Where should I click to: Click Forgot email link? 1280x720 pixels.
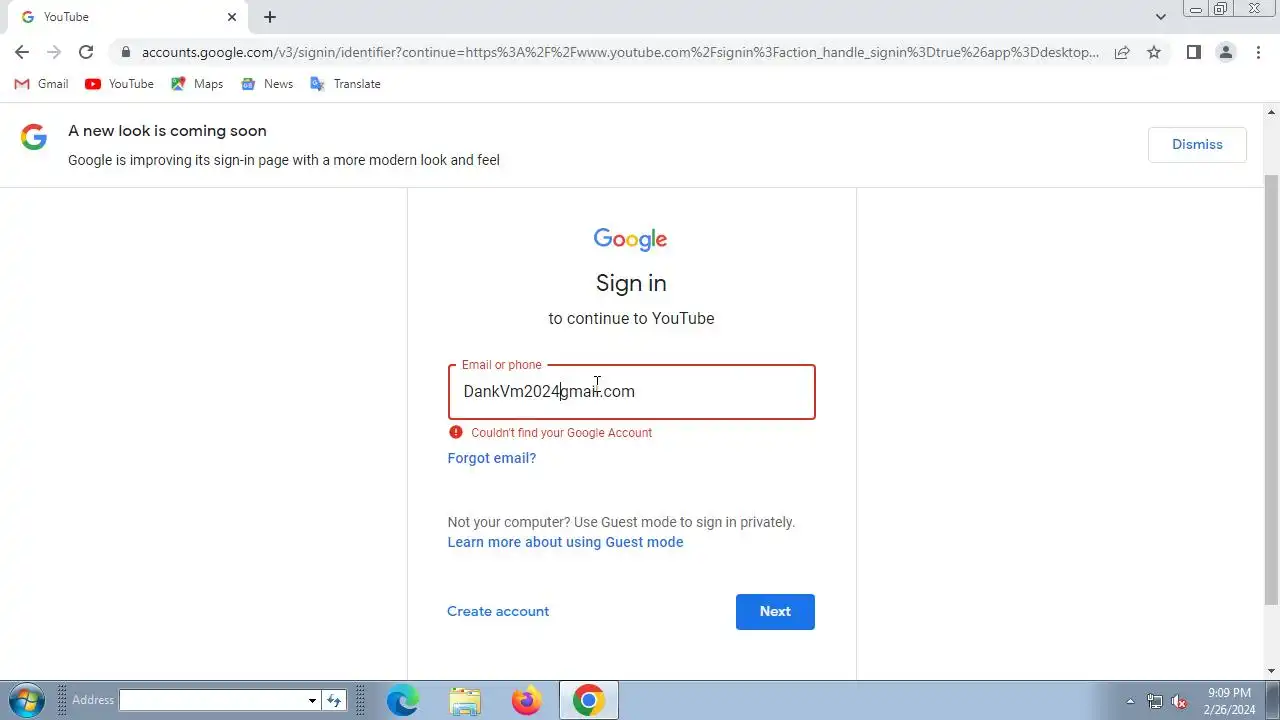tap(491, 458)
